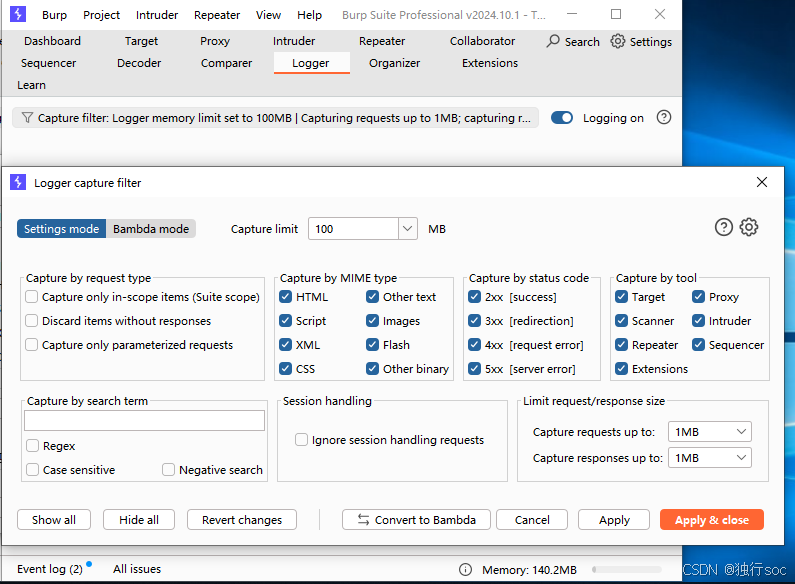This screenshot has height=584, width=795.
Task: Click the Search magnifier icon
Action: [553, 41]
